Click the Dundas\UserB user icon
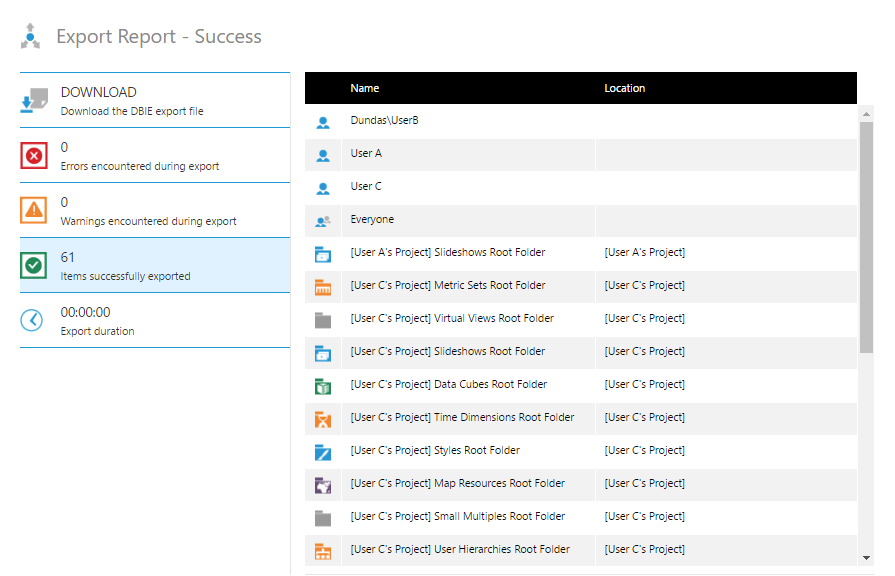The width and height of the screenshot is (895, 576). pyautogui.click(x=323, y=122)
